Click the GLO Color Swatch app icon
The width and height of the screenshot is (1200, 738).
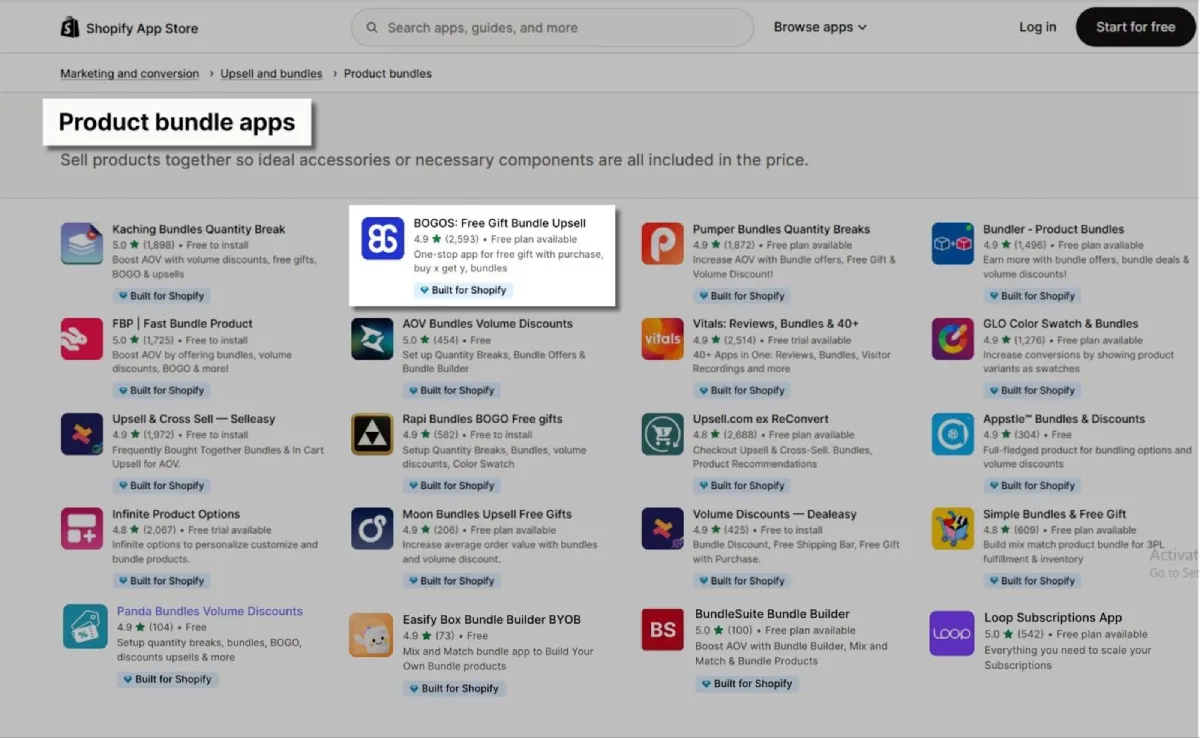(952, 339)
